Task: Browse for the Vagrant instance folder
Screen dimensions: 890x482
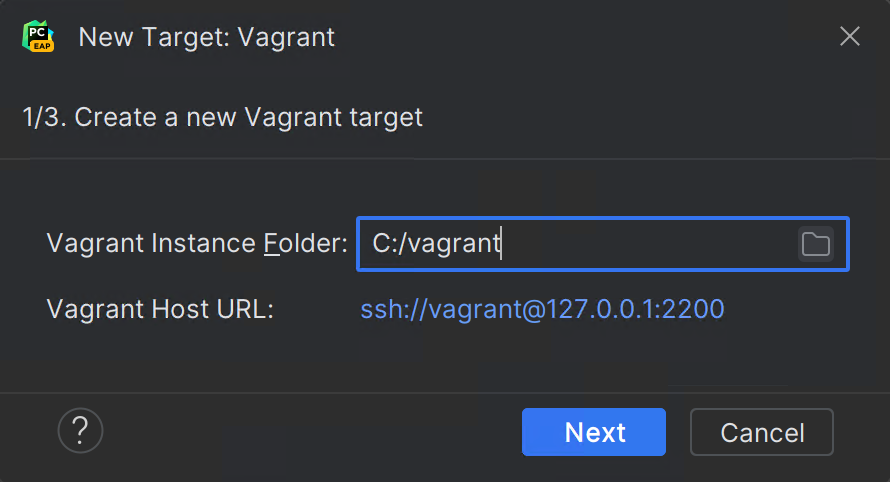Action: pos(816,244)
